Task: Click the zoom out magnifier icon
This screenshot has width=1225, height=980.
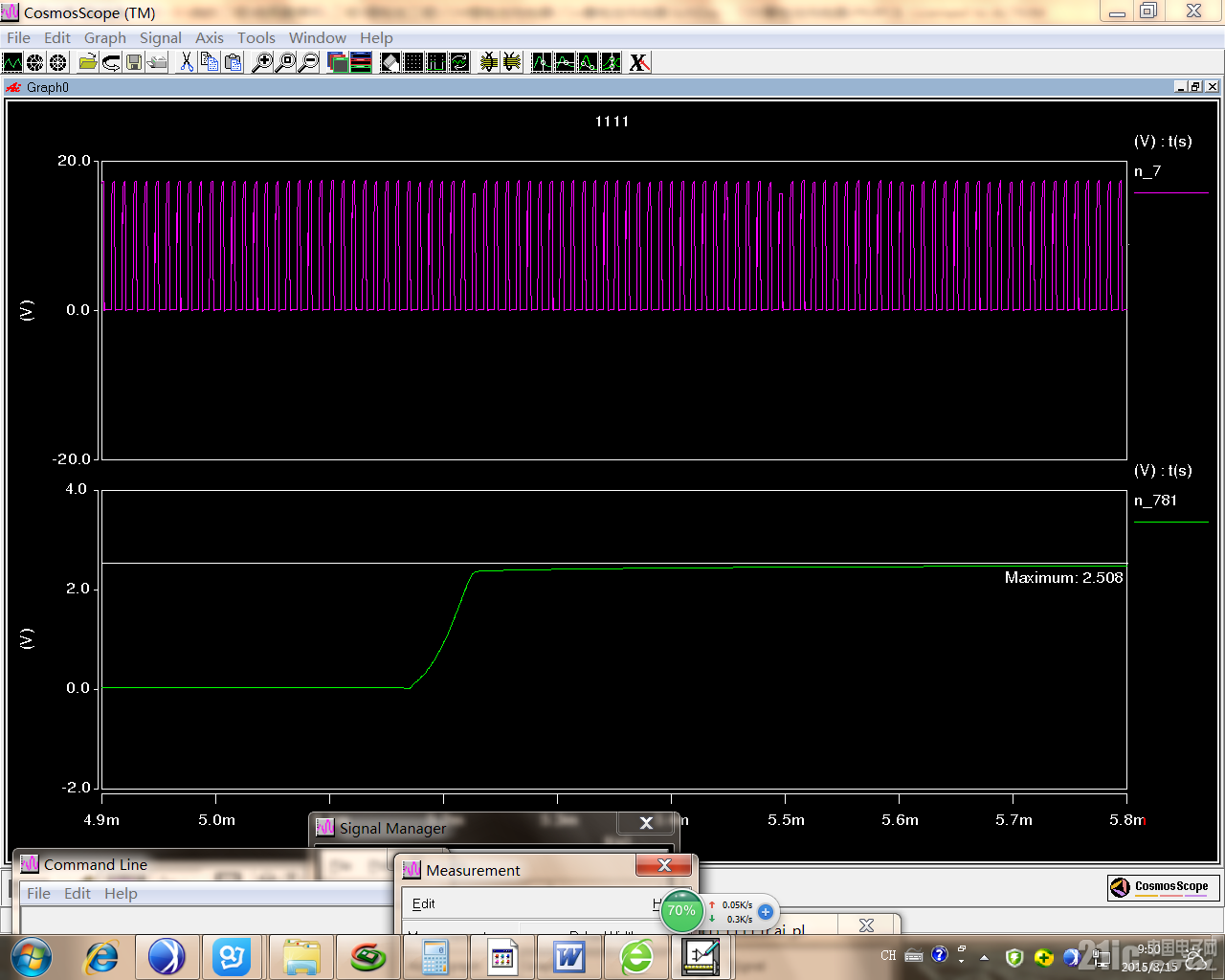Action: [308, 62]
